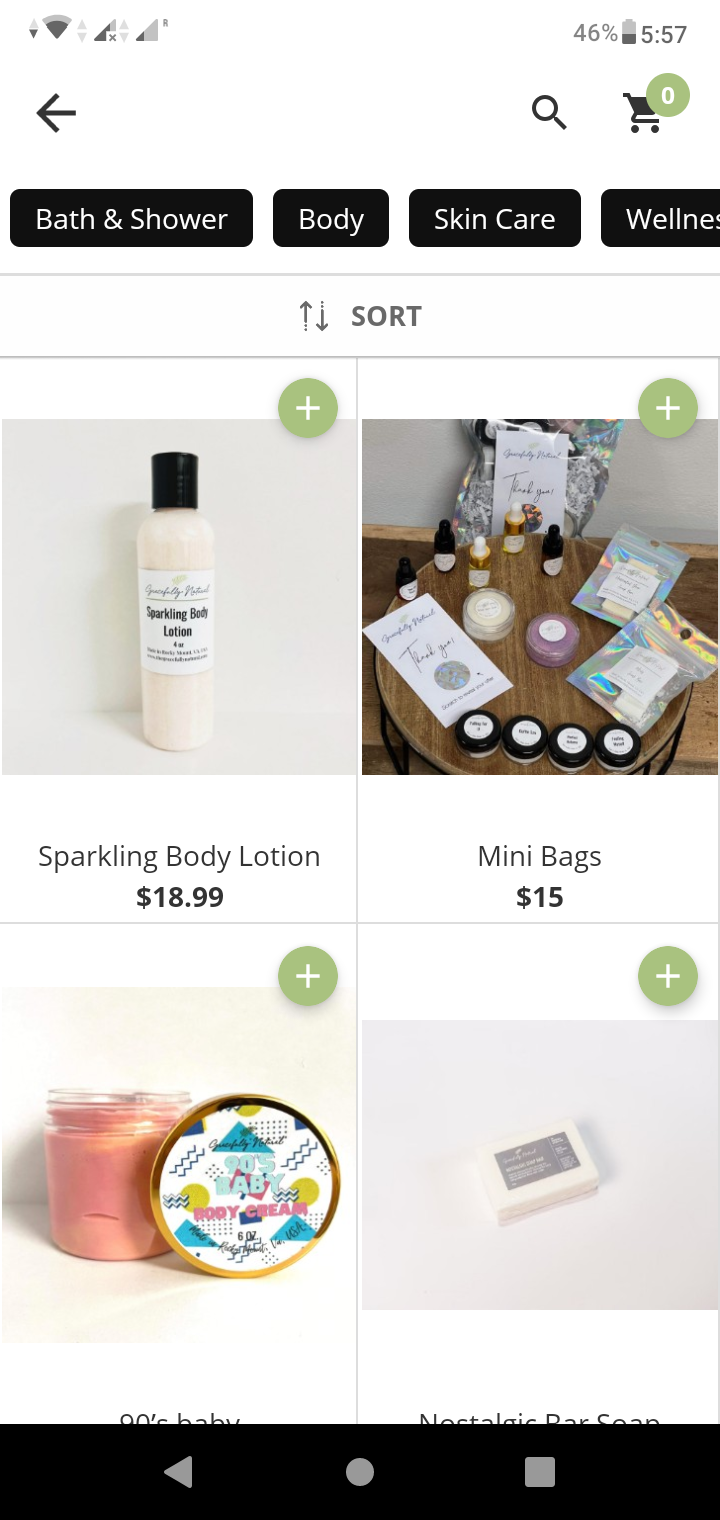This screenshot has width=720, height=1520.
Task: Open the shopping cart
Action: 645,112
